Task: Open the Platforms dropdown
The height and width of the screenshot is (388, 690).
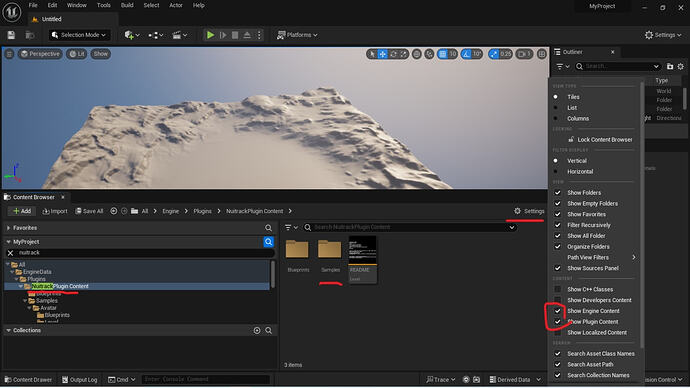Action: (297, 35)
